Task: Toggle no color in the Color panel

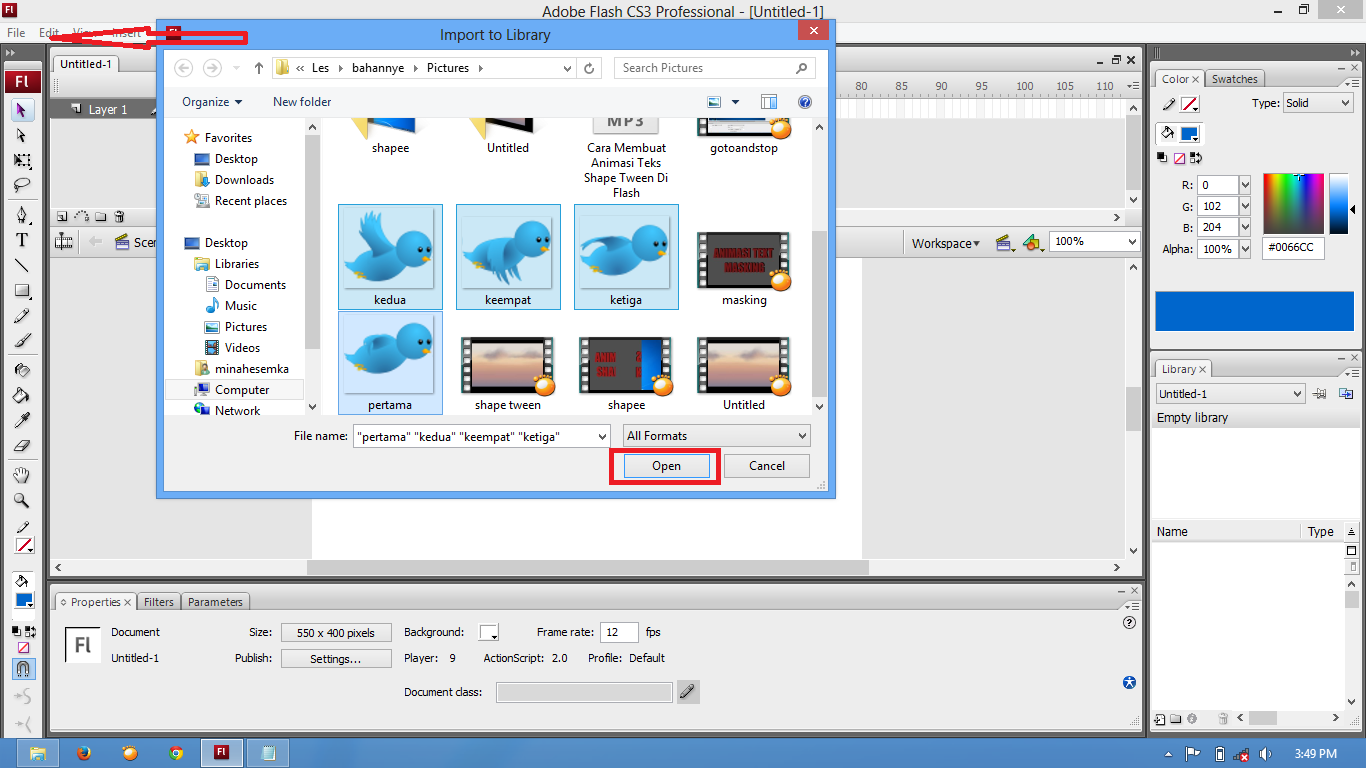Action: pyautogui.click(x=1179, y=158)
